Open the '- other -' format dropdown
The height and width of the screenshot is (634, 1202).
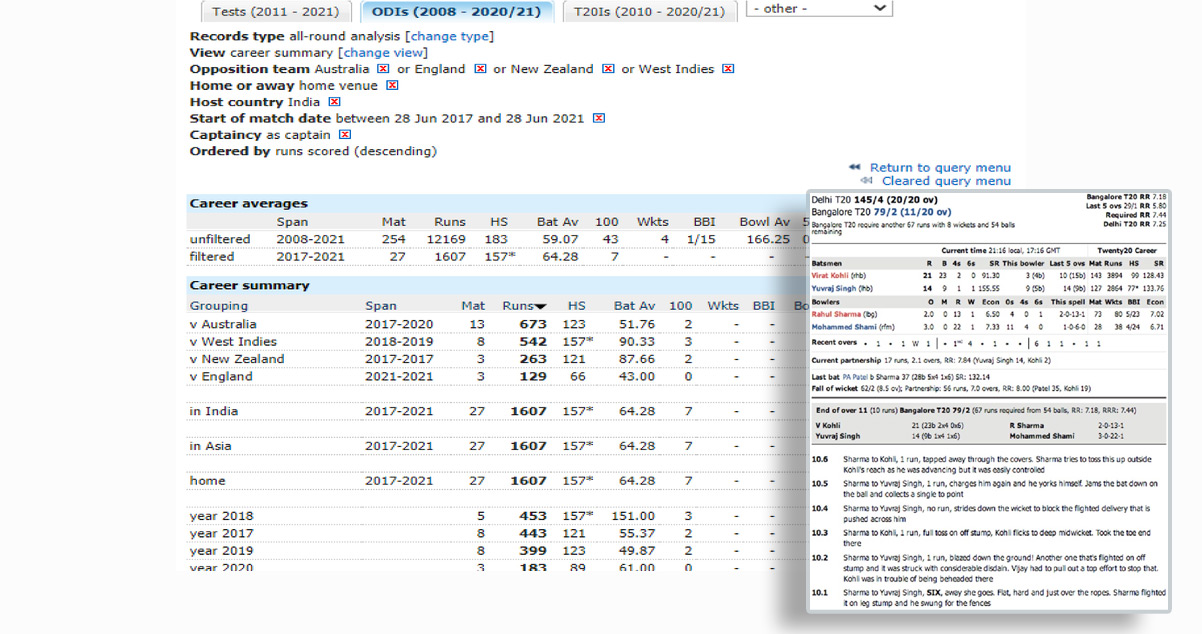pos(819,8)
